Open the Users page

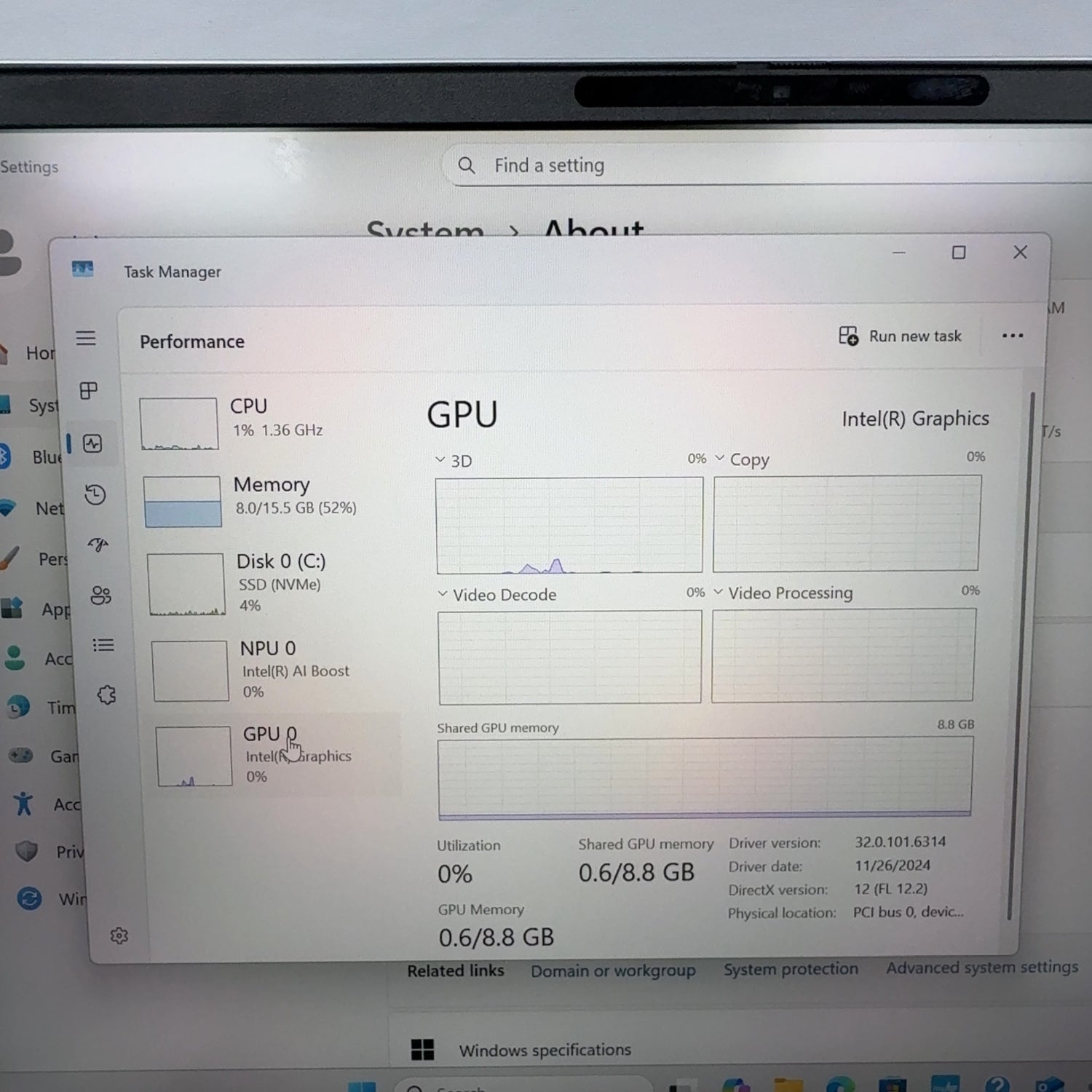click(100, 596)
